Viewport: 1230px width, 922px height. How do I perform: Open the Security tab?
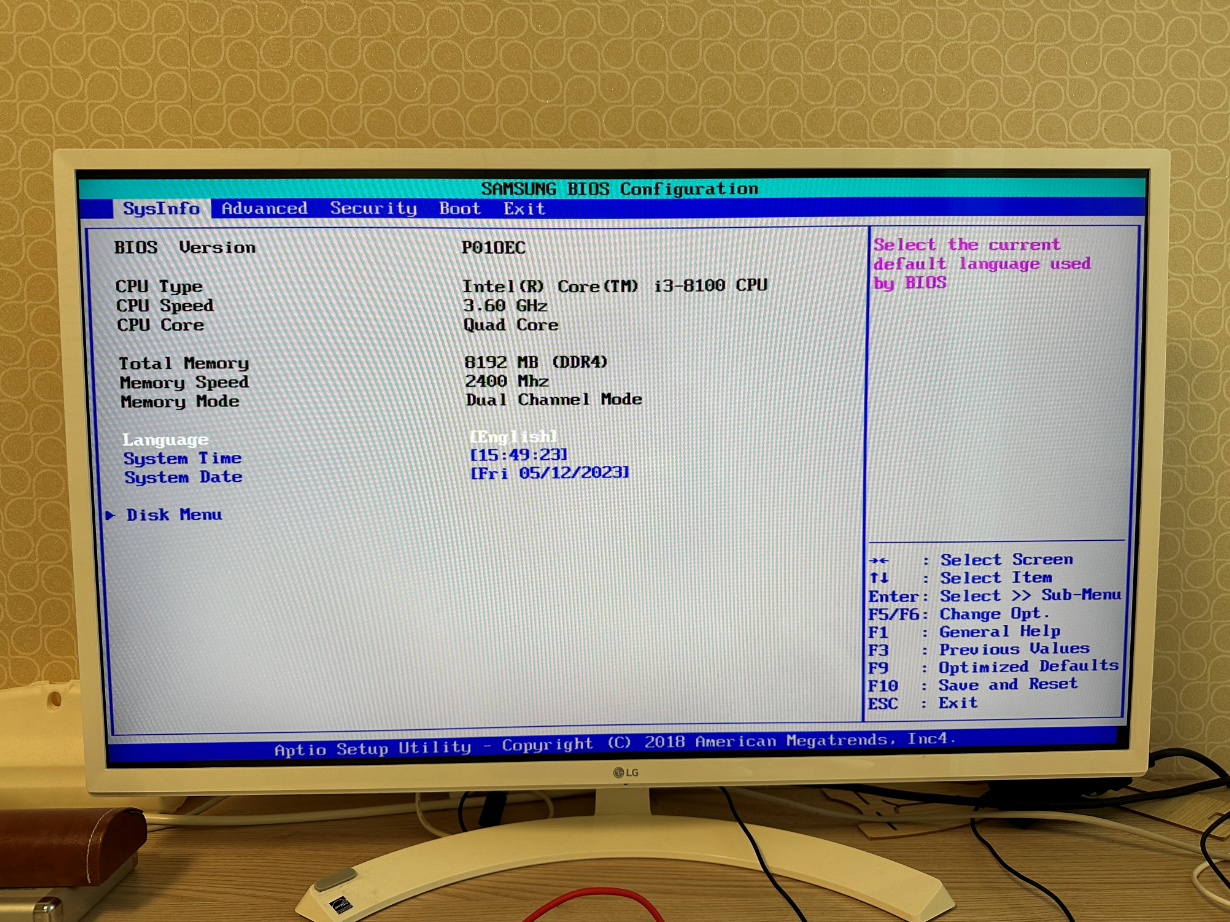tap(373, 208)
